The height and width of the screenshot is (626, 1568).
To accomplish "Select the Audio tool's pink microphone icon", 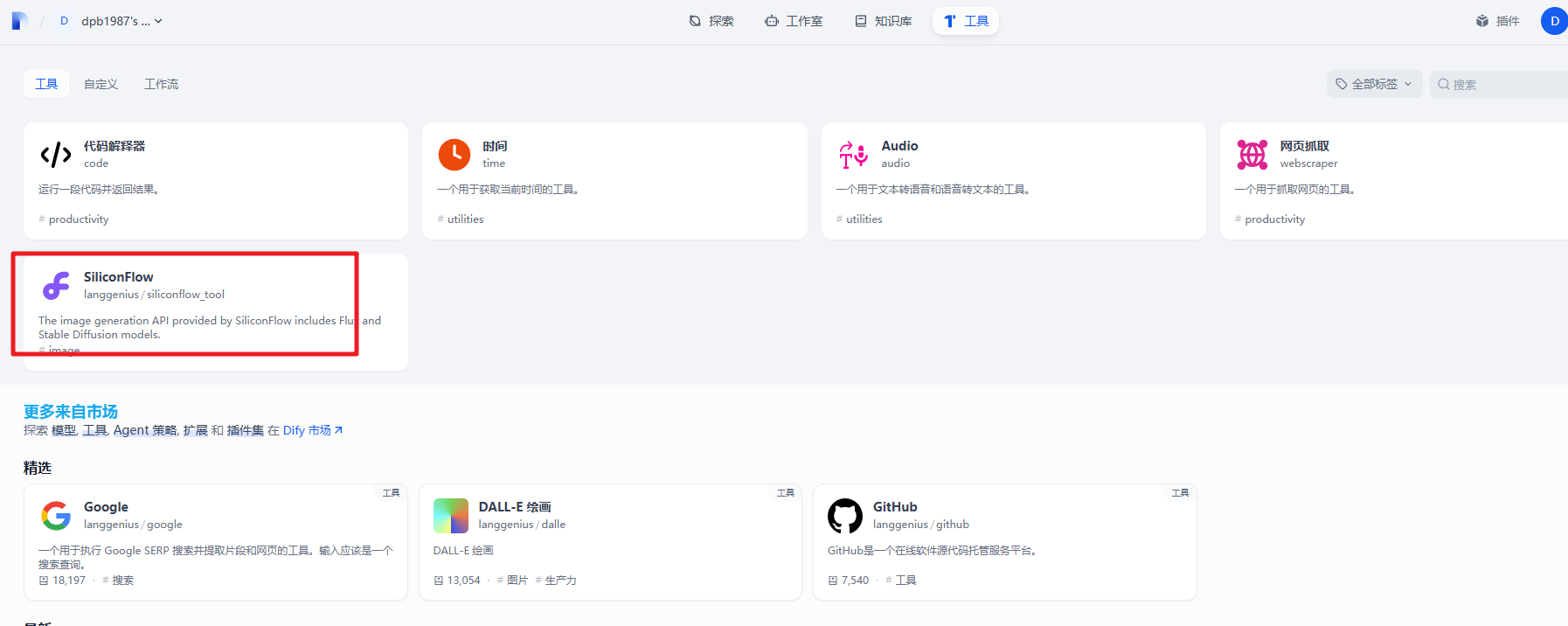I will point(853,155).
